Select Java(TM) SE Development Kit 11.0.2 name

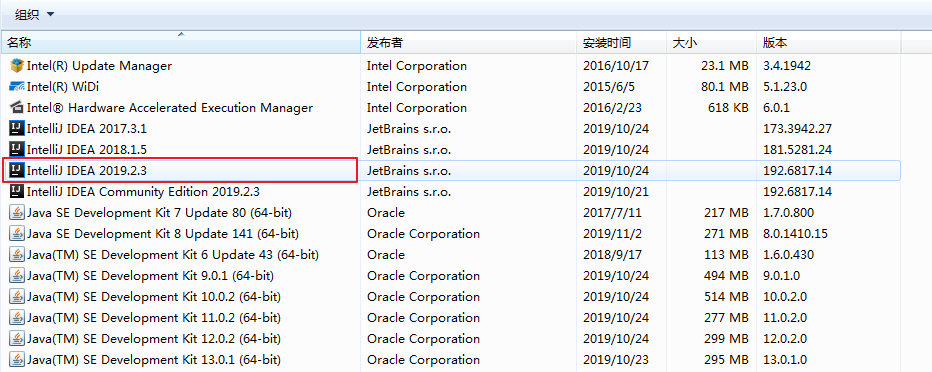point(154,317)
